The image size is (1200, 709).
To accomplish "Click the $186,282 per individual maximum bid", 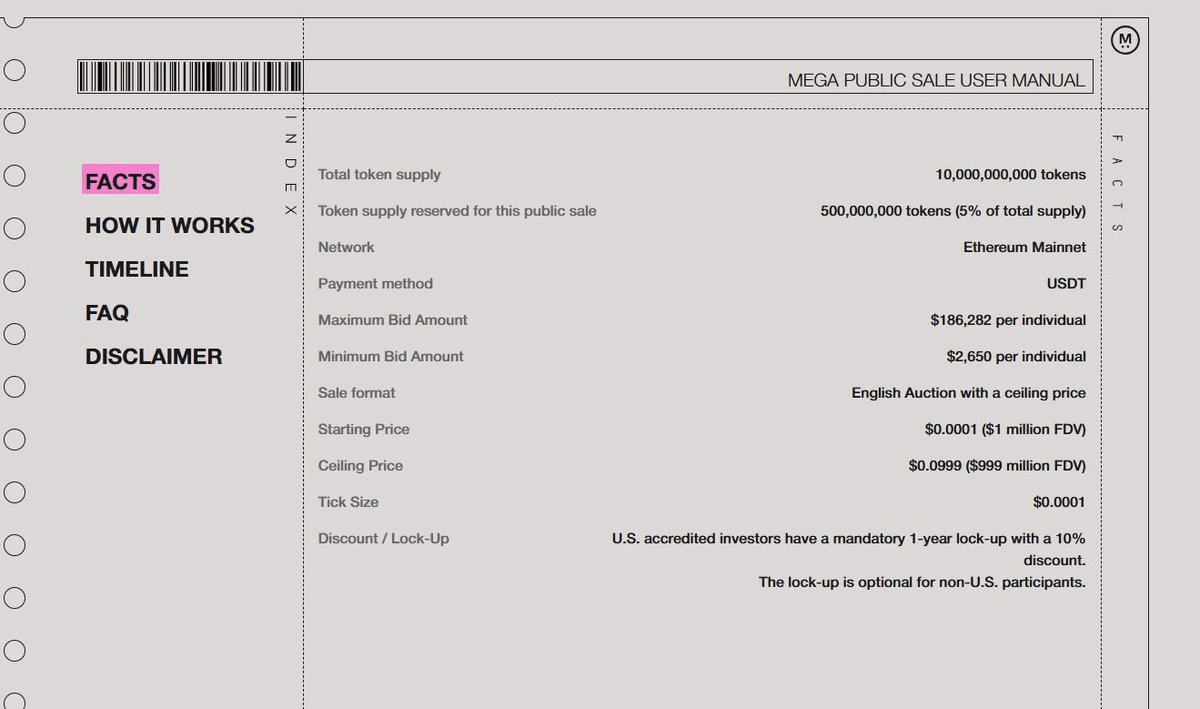I will click(x=1008, y=320).
